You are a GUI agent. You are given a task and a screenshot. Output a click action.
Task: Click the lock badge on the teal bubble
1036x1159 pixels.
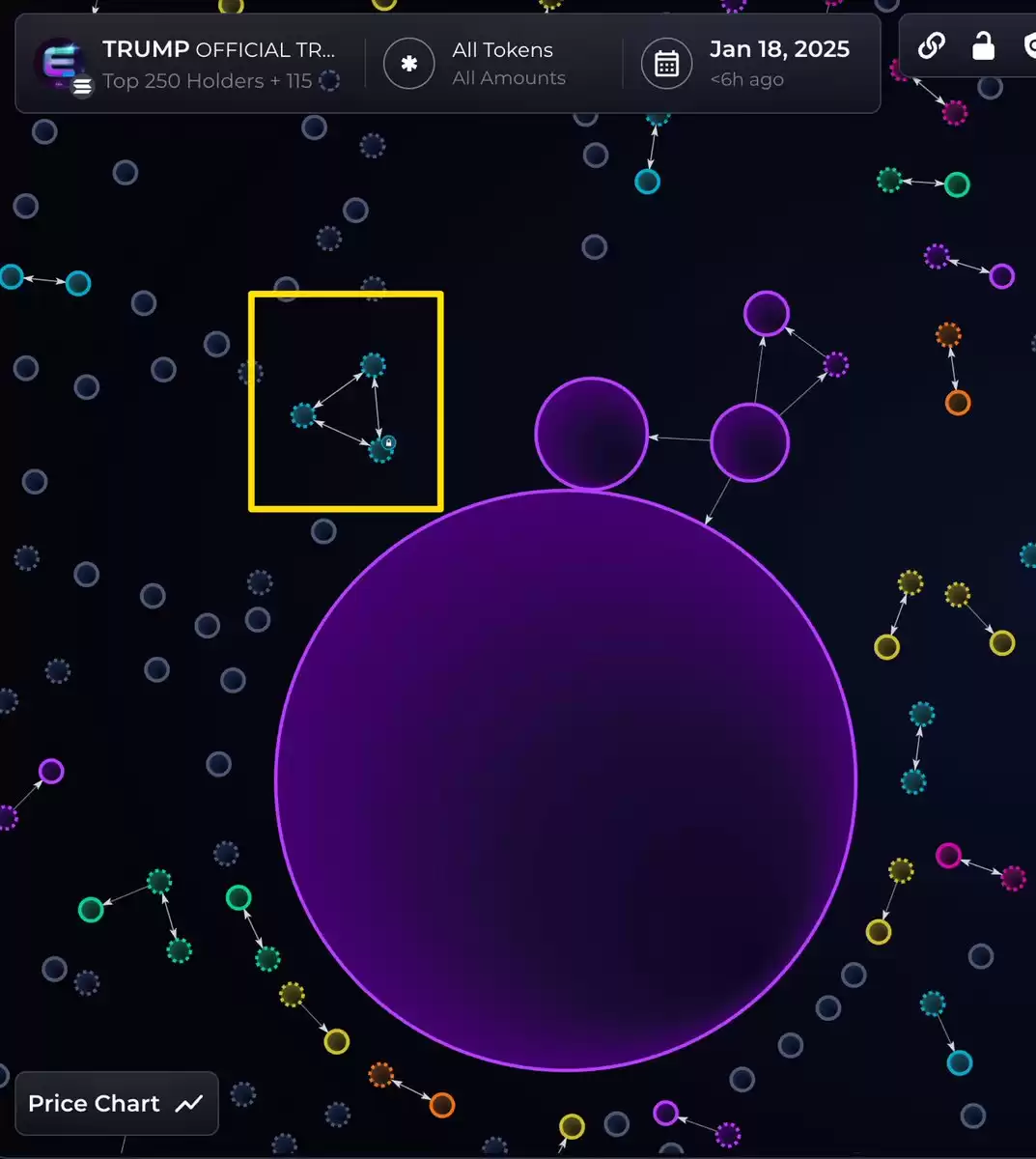click(389, 442)
